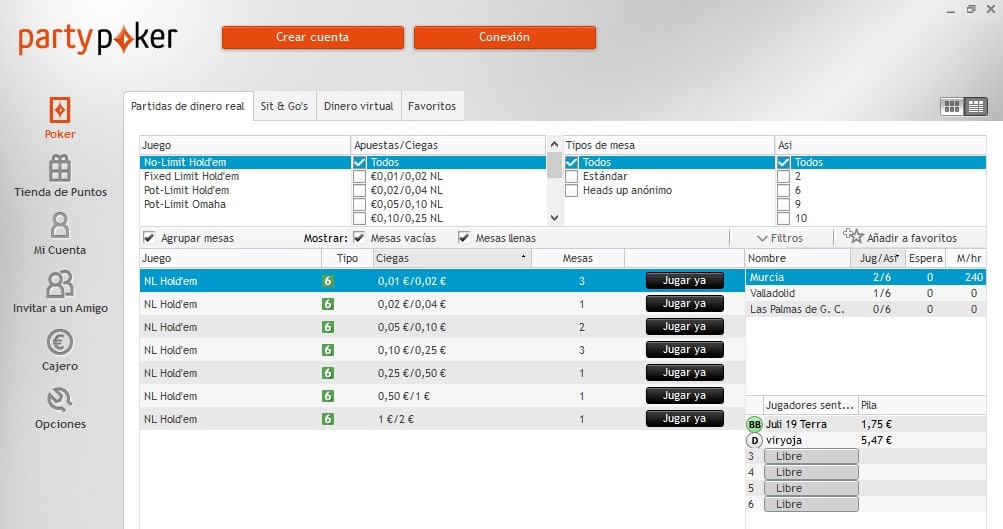The height and width of the screenshot is (529, 1003).
Task: Open the Cajero euro icon
Action: [59, 342]
